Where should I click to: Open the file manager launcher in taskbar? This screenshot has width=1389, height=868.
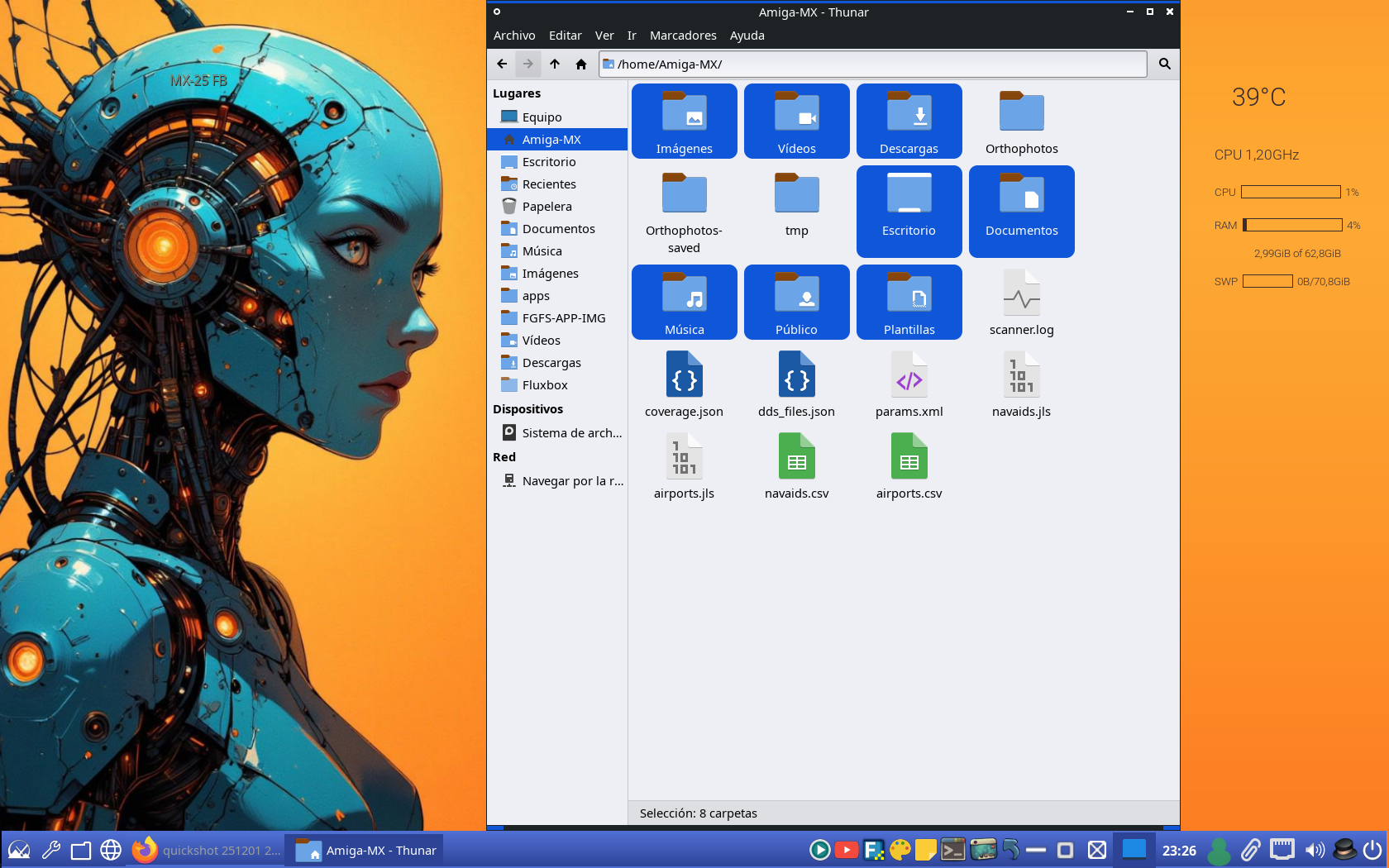coord(81,850)
